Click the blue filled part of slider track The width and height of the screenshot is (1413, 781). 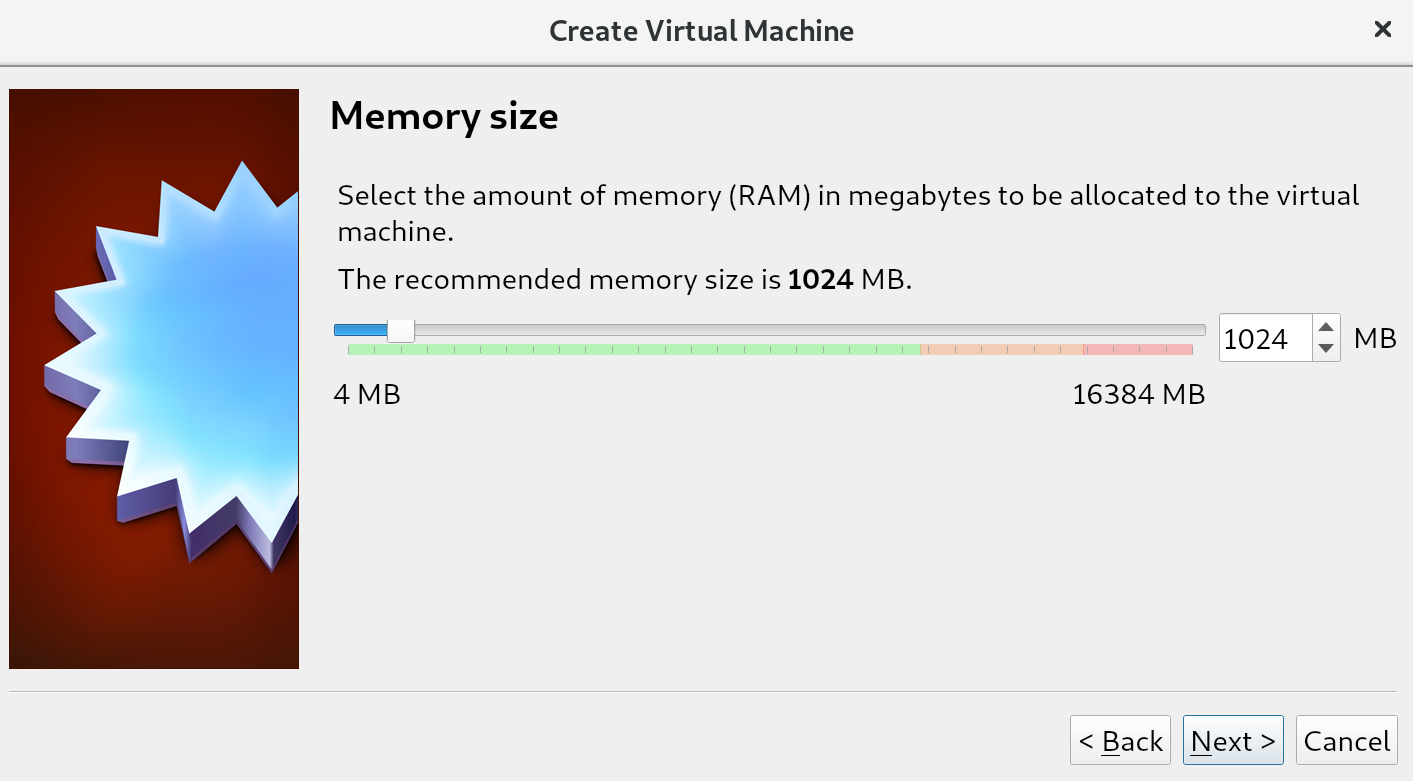point(360,330)
